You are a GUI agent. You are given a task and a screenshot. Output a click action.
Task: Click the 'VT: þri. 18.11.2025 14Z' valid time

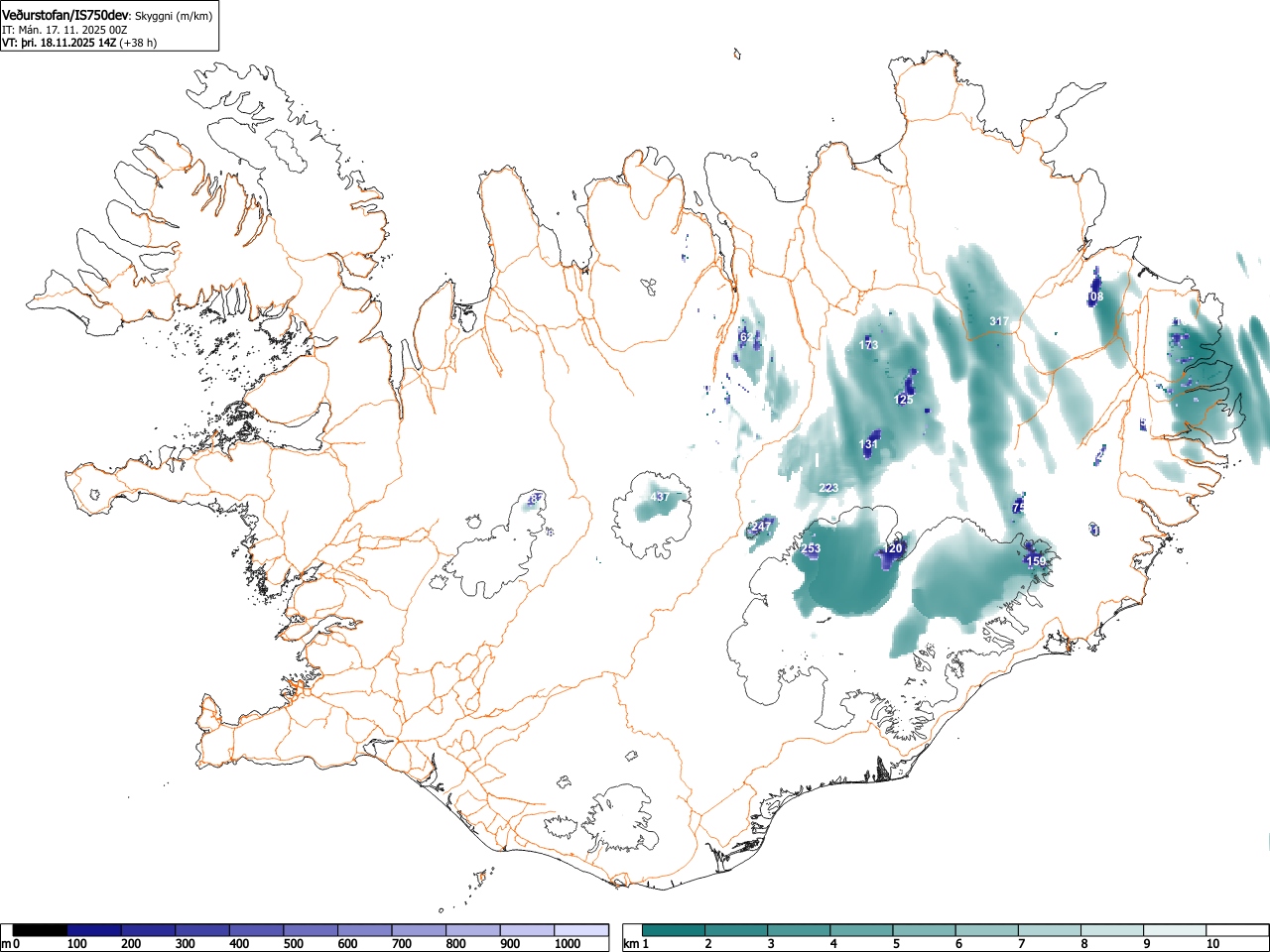59,43
